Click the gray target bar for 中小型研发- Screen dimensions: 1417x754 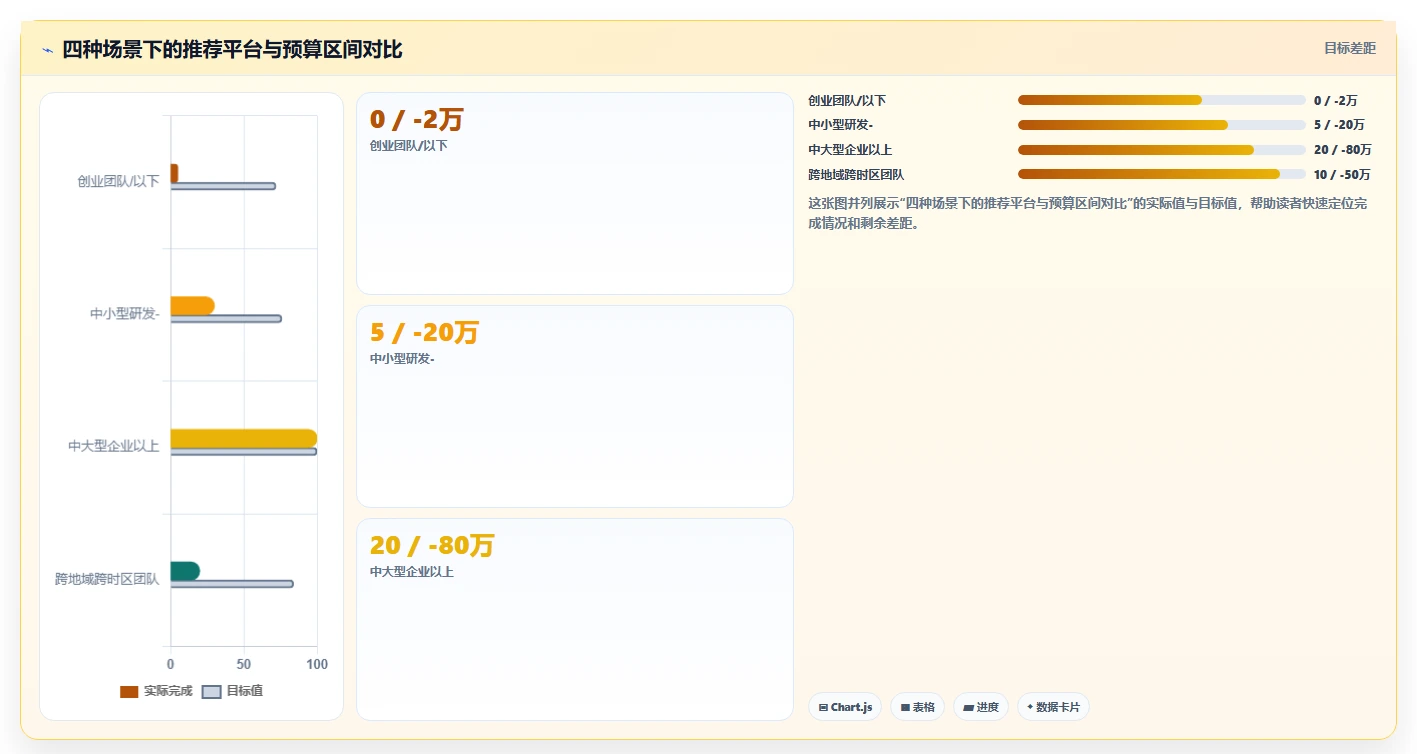[226, 319]
